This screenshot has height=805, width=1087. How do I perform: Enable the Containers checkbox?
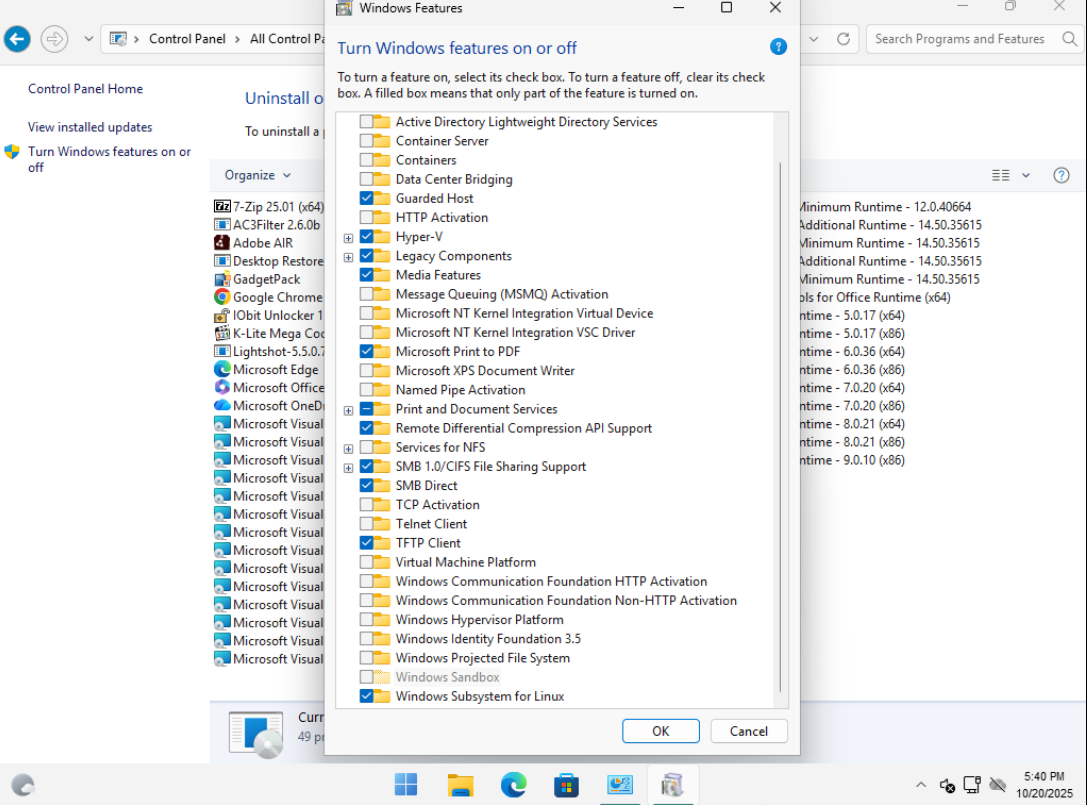[367, 159]
